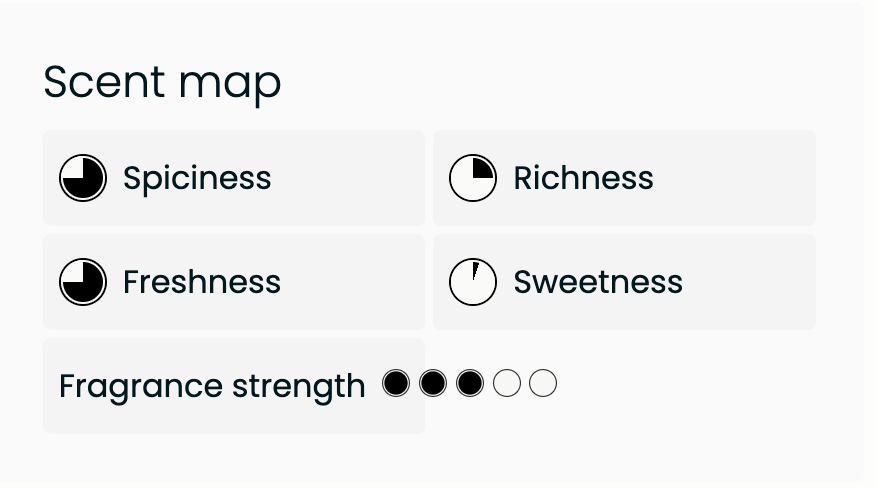Viewport: 876px width, 488px height.
Task: Choose the fifth empty strength dot
Action: (x=543, y=383)
